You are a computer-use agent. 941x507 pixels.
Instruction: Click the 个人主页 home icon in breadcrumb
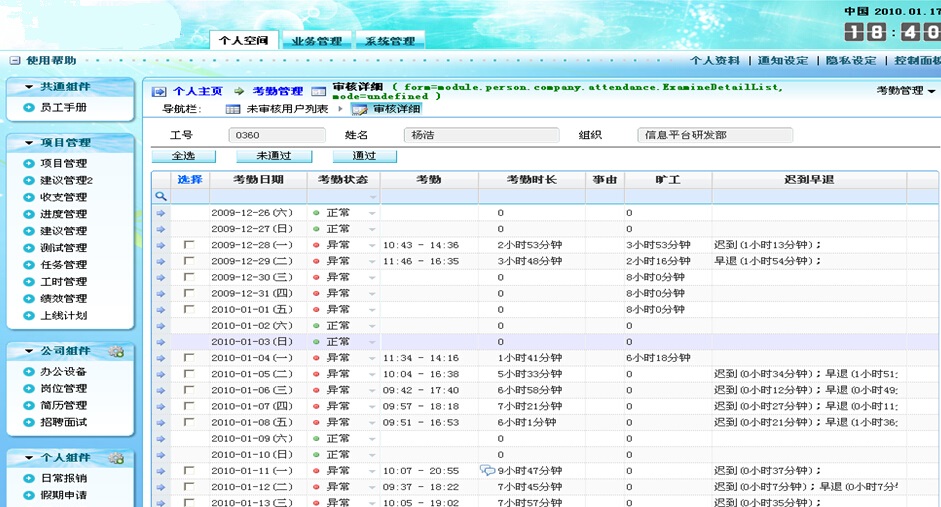click(159, 91)
